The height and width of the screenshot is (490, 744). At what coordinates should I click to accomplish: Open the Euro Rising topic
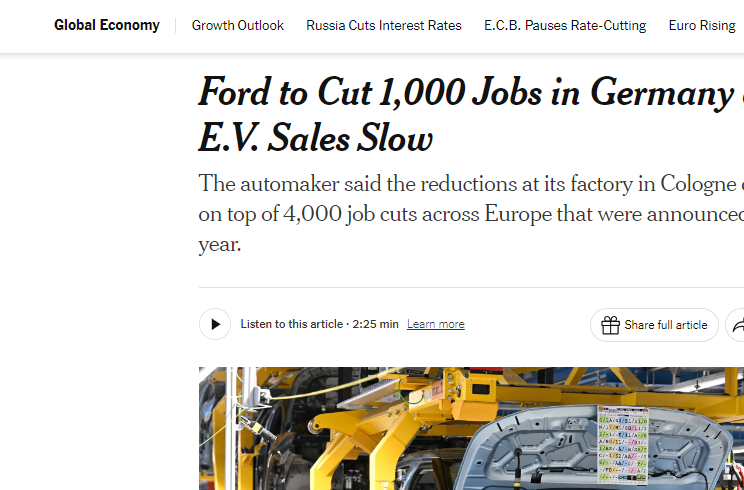(x=701, y=25)
